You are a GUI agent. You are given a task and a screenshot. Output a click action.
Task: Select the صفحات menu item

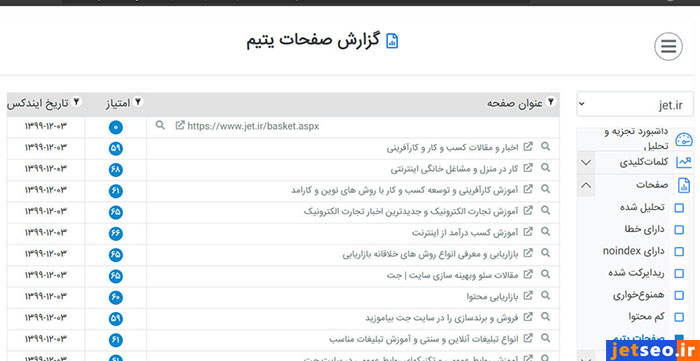(x=652, y=185)
